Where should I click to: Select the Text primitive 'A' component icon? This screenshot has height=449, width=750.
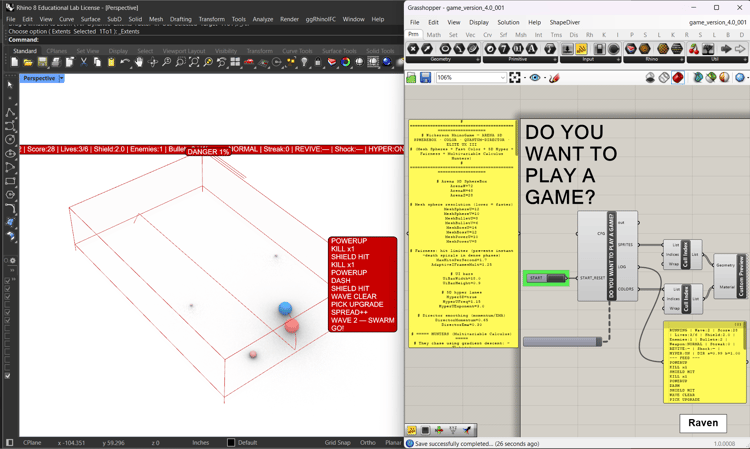click(x=531, y=49)
